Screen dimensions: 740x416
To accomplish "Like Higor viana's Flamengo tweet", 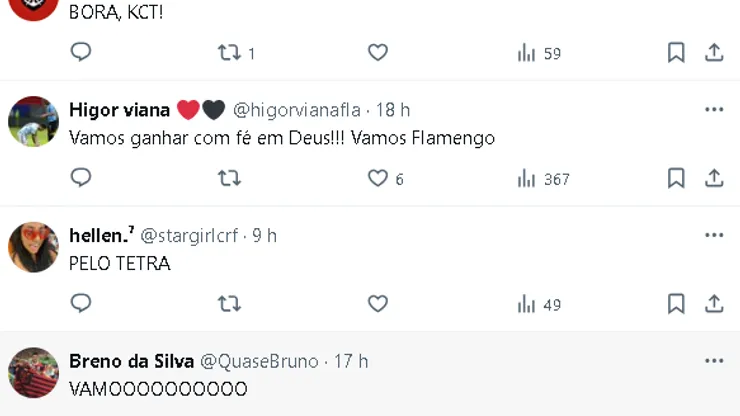I will (377, 178).
